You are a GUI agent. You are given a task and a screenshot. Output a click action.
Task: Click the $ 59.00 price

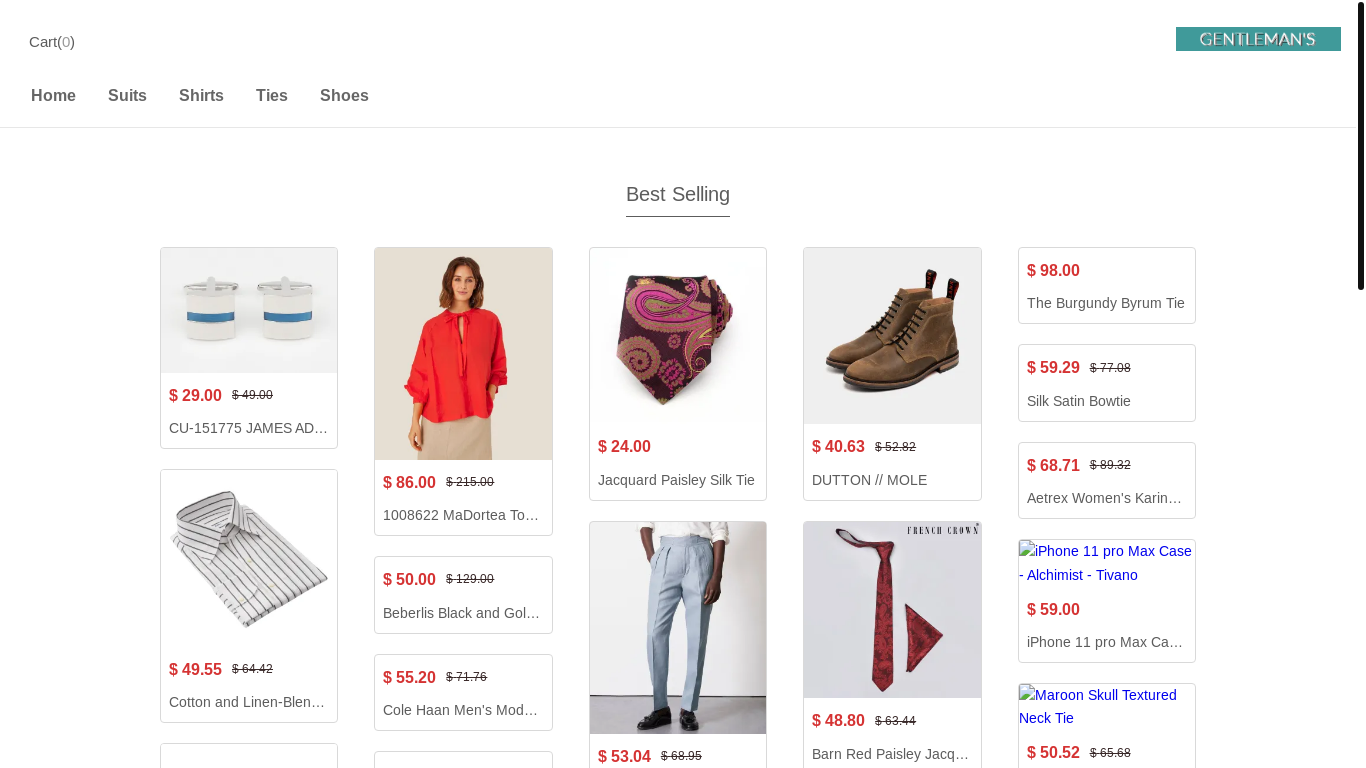(x=1053, y=610)
